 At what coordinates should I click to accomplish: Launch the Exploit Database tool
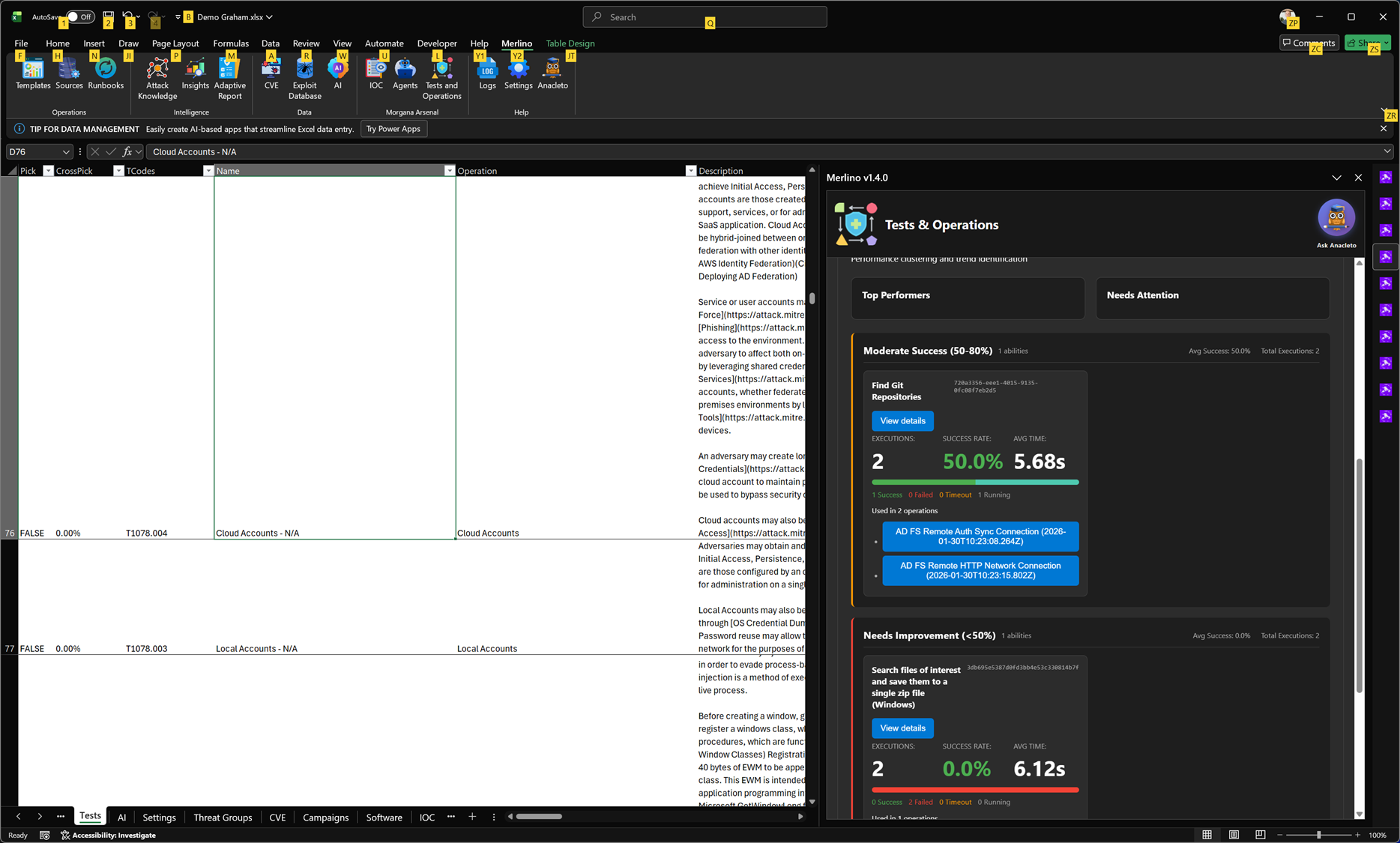pos(304,75)
